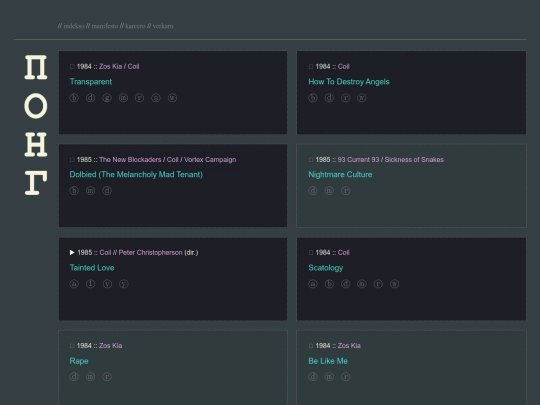Viewport: 540px width, 405px height.
Task: Click the circled "m" icon under Dolbied
Action: pyautogui.click(x=91, y=191)
